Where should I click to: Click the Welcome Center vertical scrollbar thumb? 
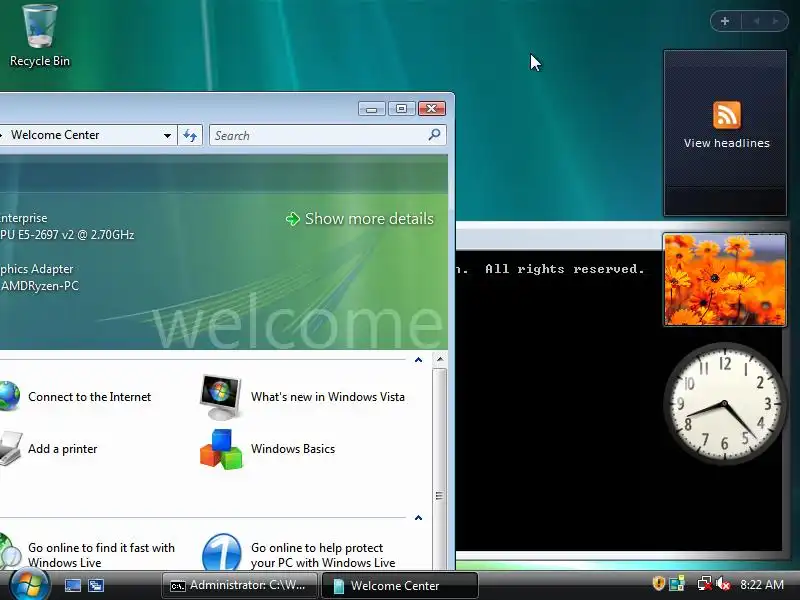tap(439, 467)
